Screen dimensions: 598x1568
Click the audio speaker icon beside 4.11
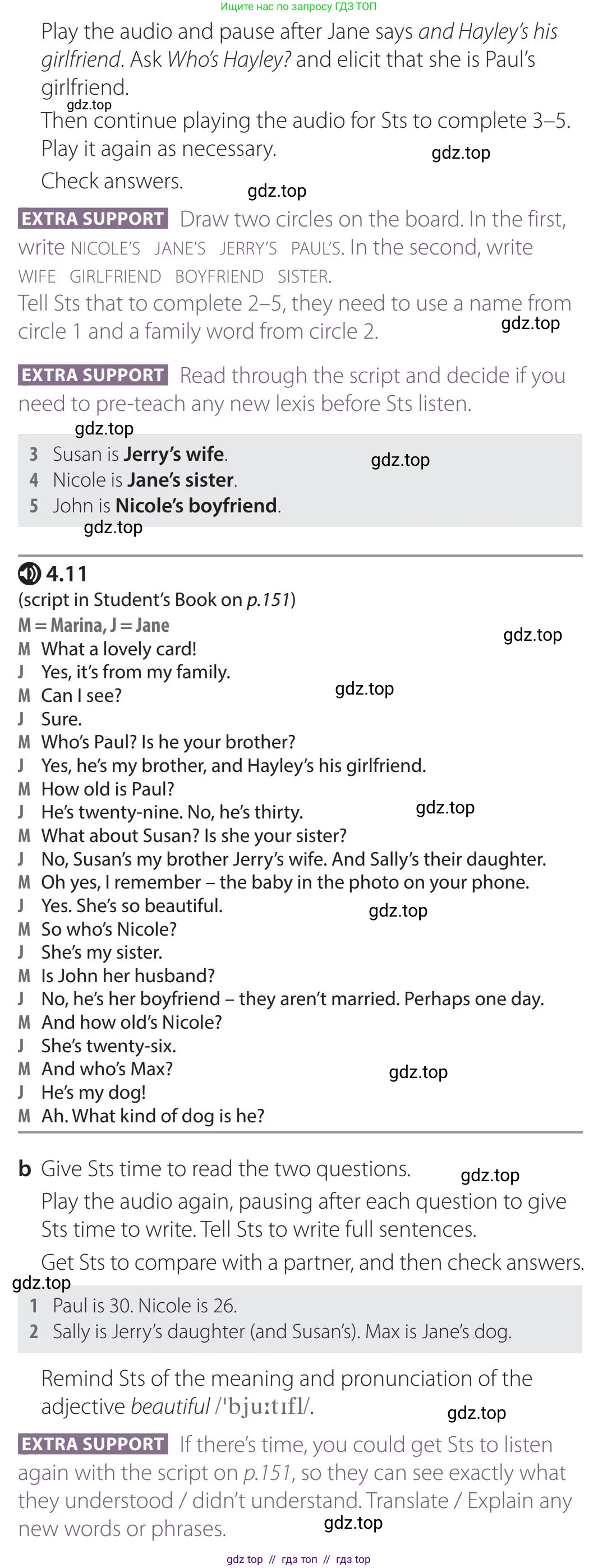tap(29, 573)
